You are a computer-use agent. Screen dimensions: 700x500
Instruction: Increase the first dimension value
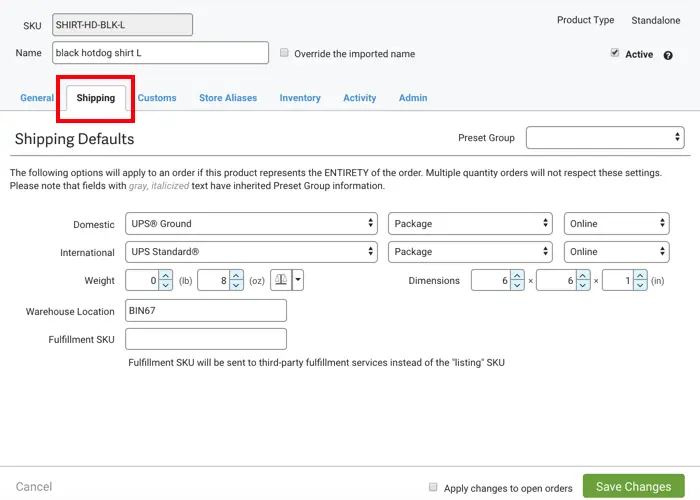(516, 276)
